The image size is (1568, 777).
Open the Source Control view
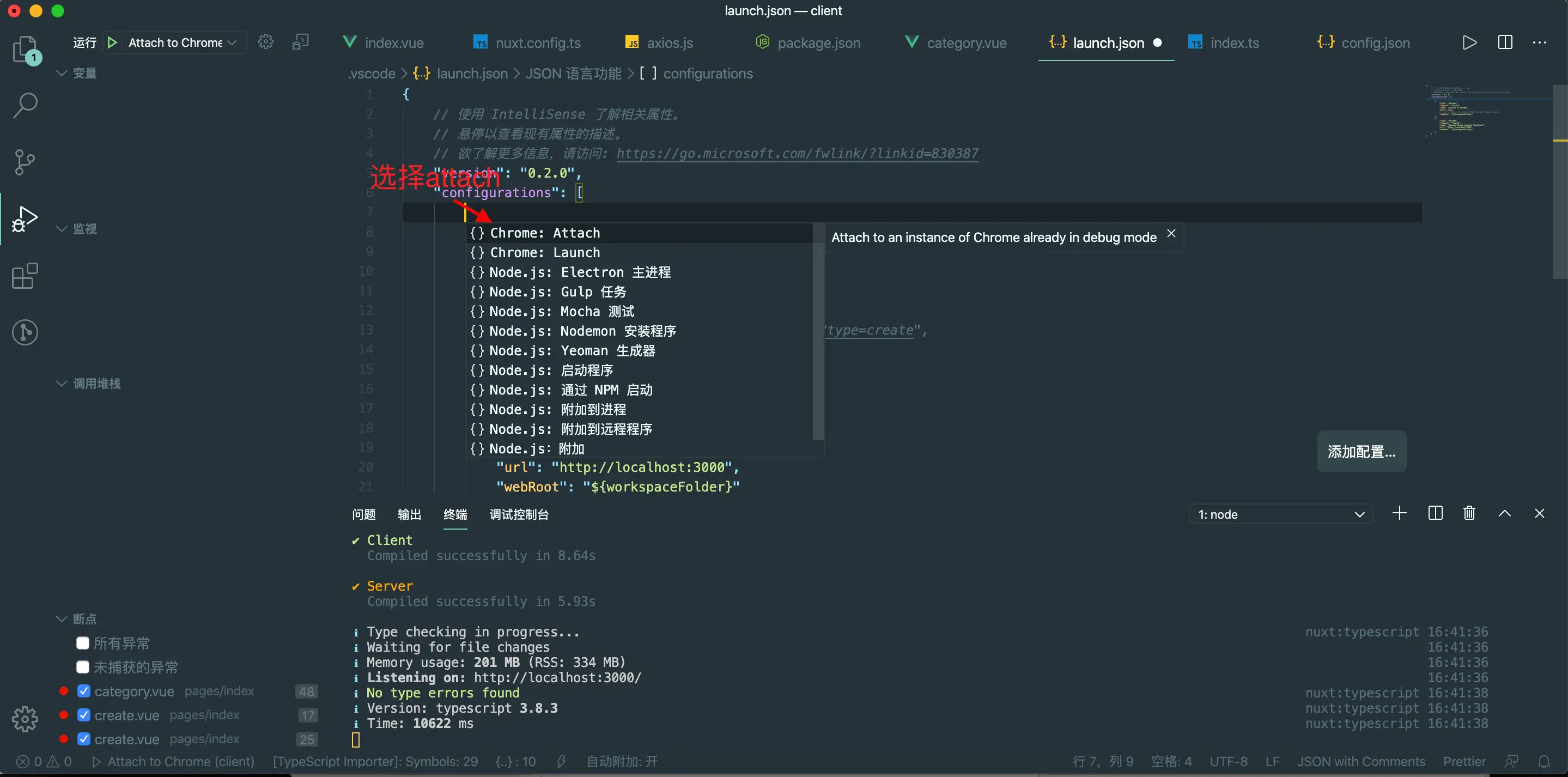click(x=25, y=162)
